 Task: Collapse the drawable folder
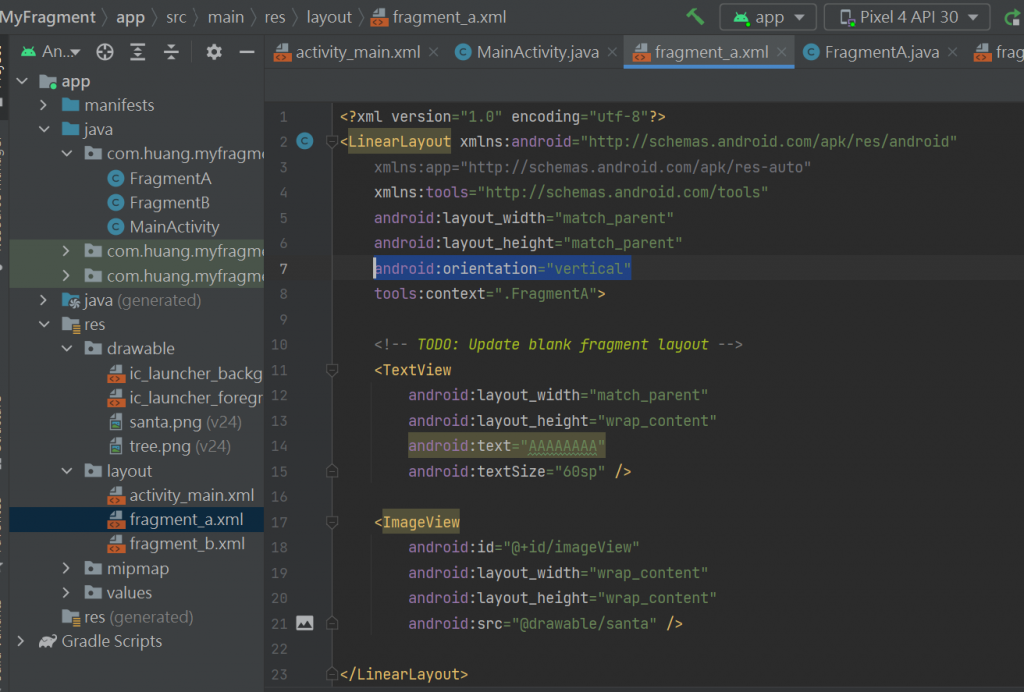coord(67,349)
